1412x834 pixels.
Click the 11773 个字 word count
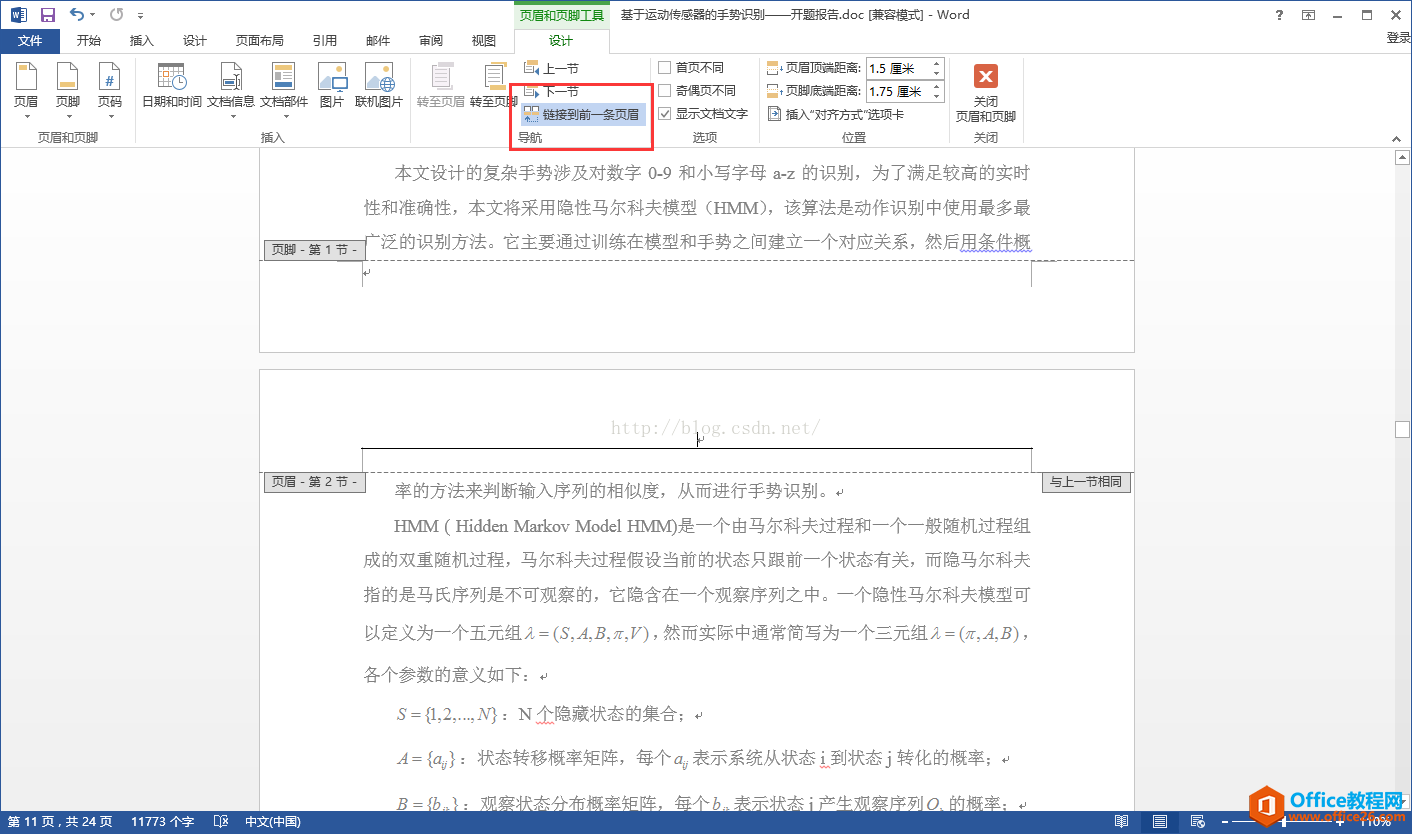tap(163, 822)
